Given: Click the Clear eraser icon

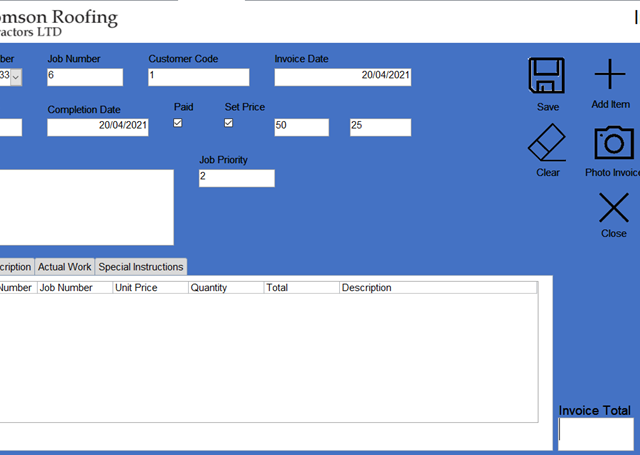Looking at the screenshot, I should point(547,143).
